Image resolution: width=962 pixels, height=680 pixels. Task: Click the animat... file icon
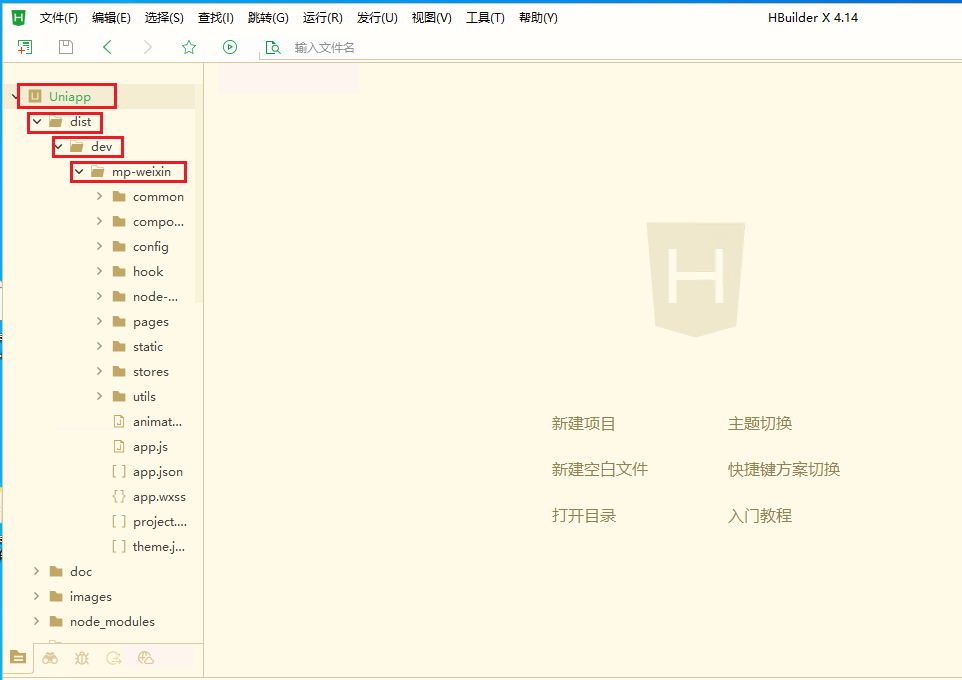[119, 422]
